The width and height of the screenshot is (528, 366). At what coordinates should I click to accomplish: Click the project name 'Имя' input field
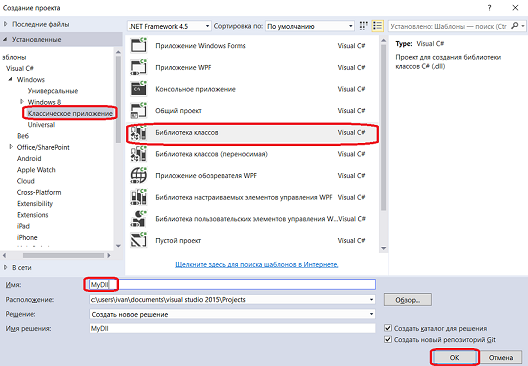(232, 285)
